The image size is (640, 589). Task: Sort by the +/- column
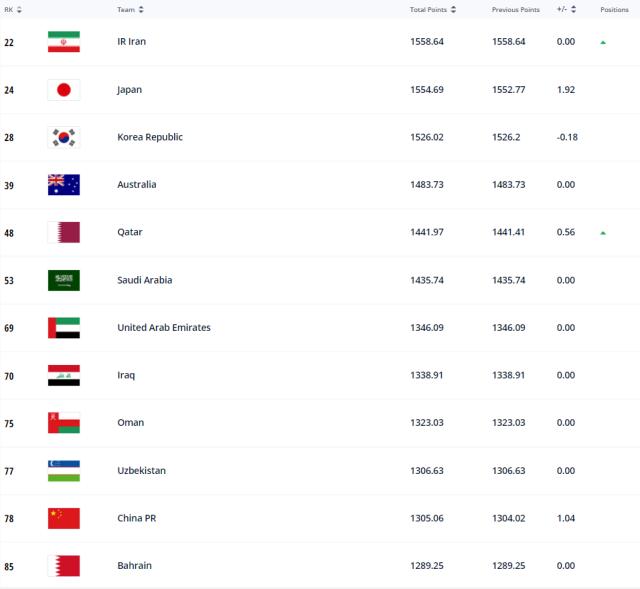tap(567, 10)
